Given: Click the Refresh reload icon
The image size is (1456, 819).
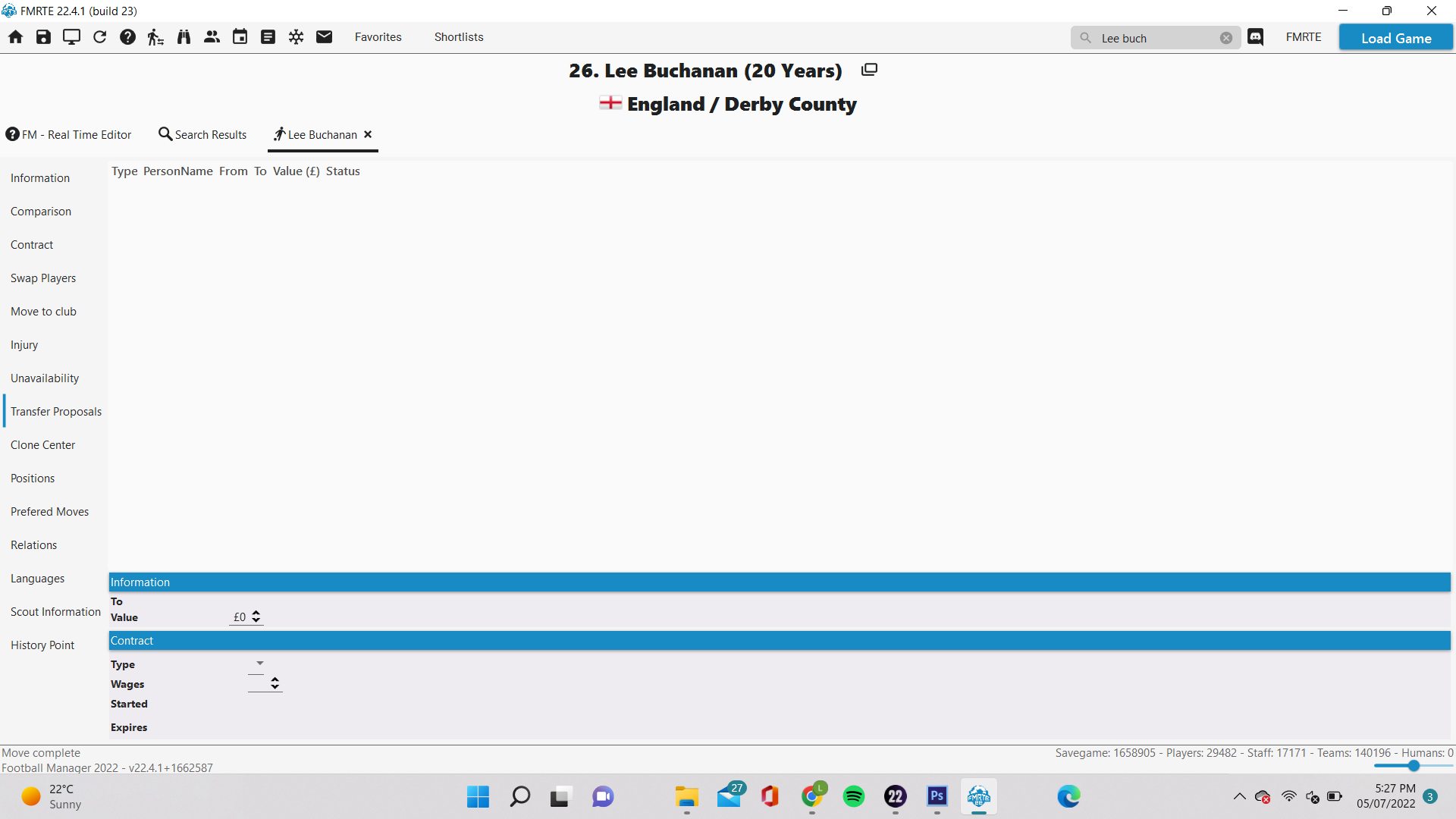Looking at the screenshot, I should tap(99, 37).
